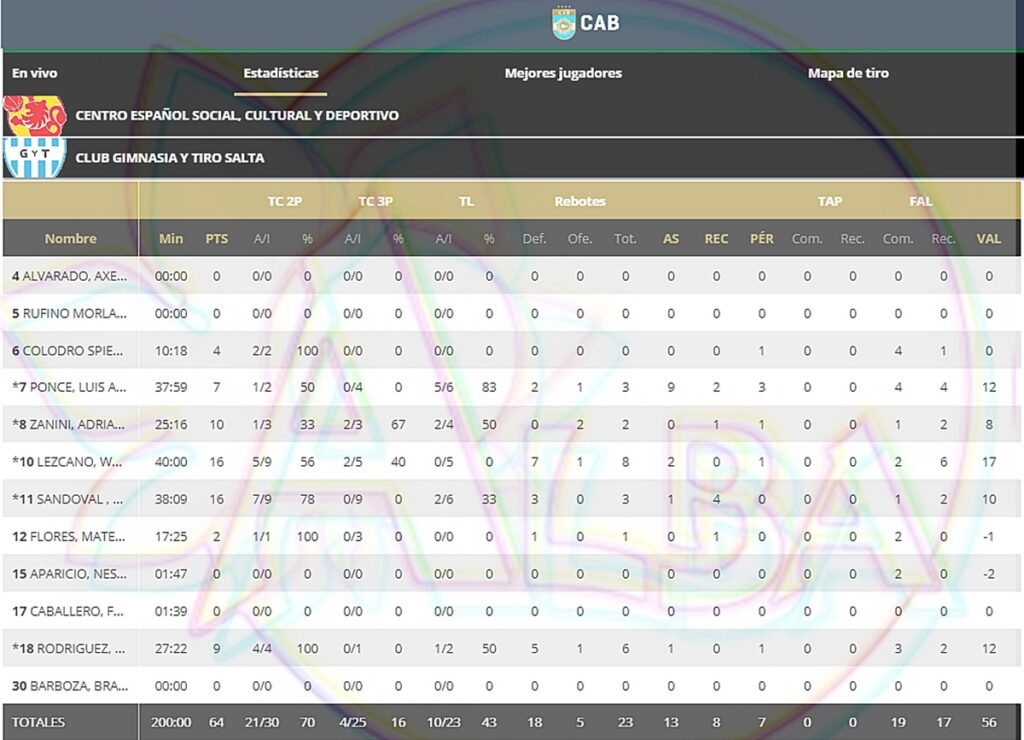1024x740 pixels.
Task: Click the Rebotes Tot. column header
Action: click(625, 239)
